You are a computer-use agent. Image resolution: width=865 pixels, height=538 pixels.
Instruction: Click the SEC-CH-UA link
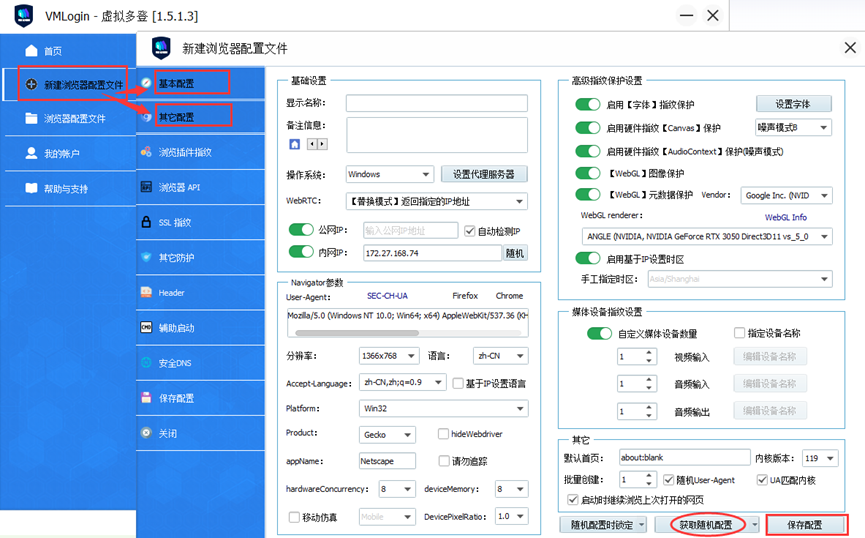(387, 296)
